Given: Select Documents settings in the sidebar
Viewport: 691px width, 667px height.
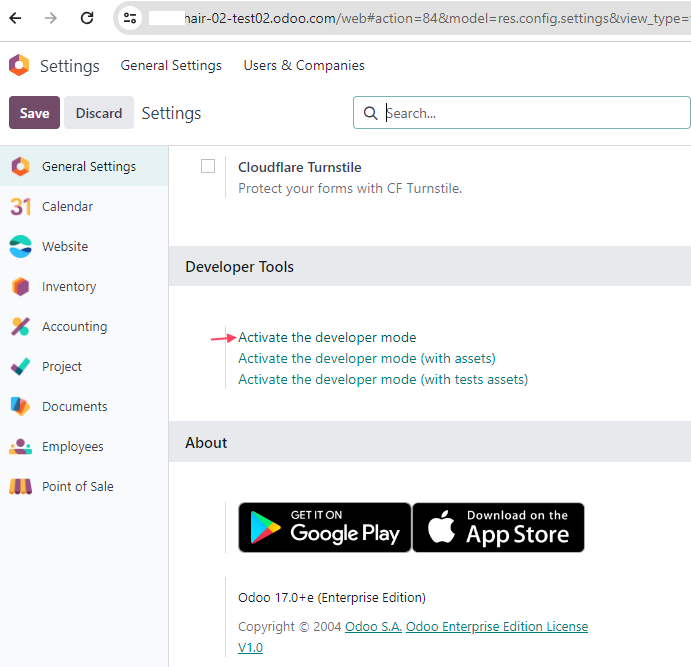Looking at the screenshot, I should (x=84, y=406).
